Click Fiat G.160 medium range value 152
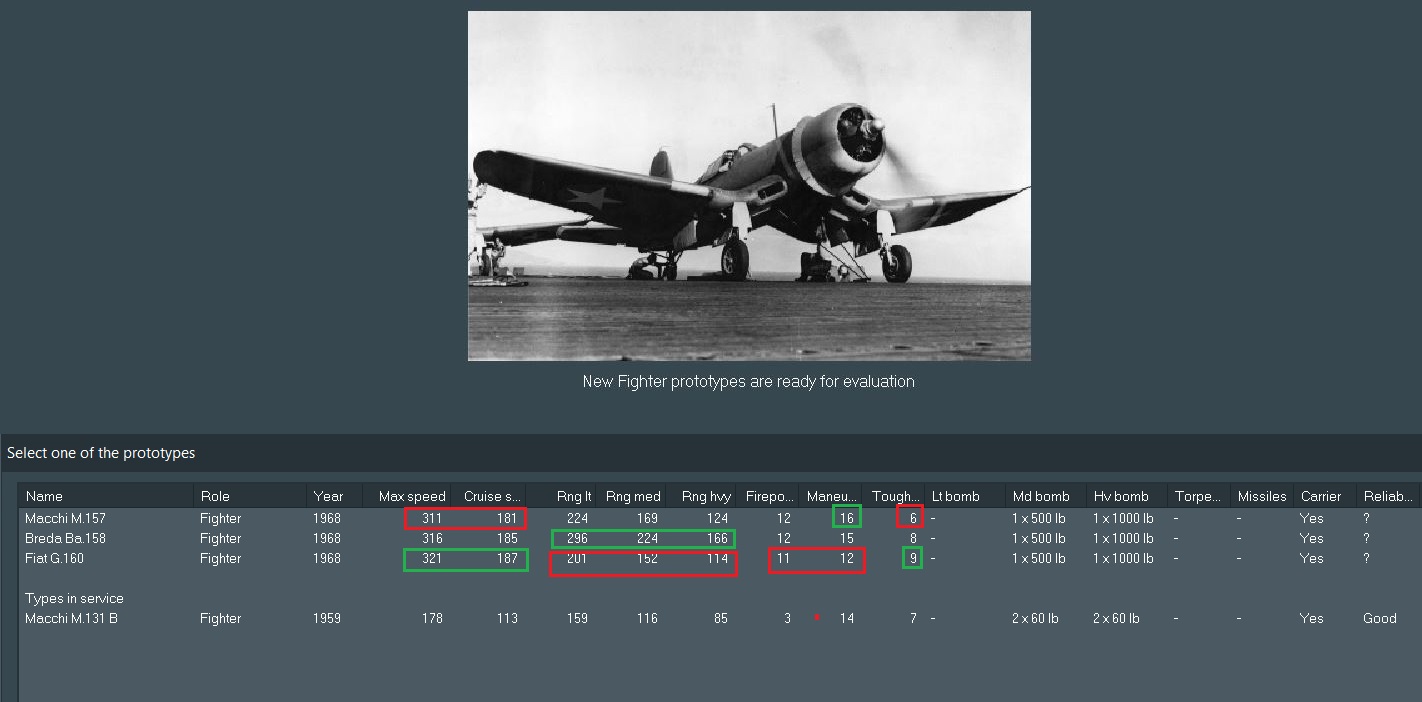The image size is (1422, 702). [647, 559]
